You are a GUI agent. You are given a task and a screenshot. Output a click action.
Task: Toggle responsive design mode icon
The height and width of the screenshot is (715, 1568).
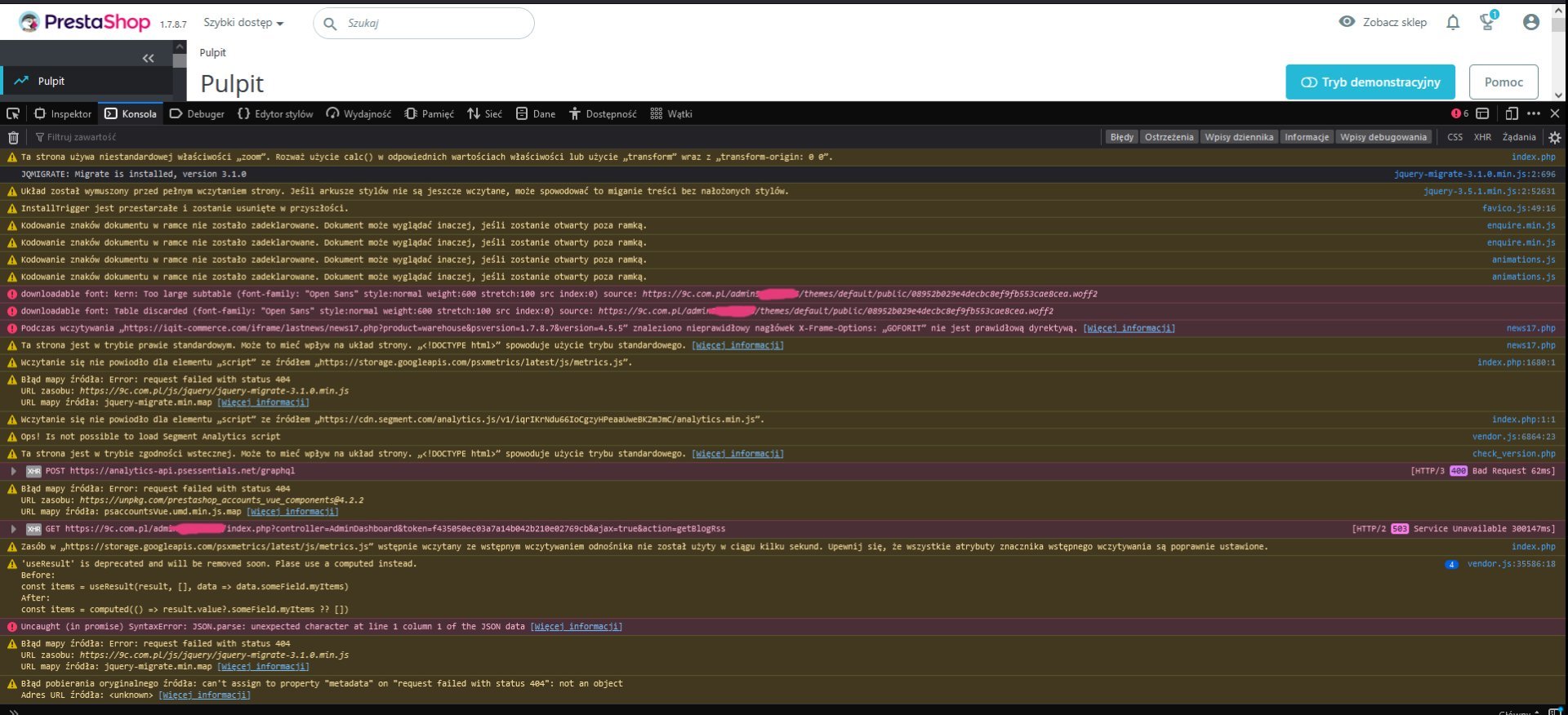[x=1512, y=114]
